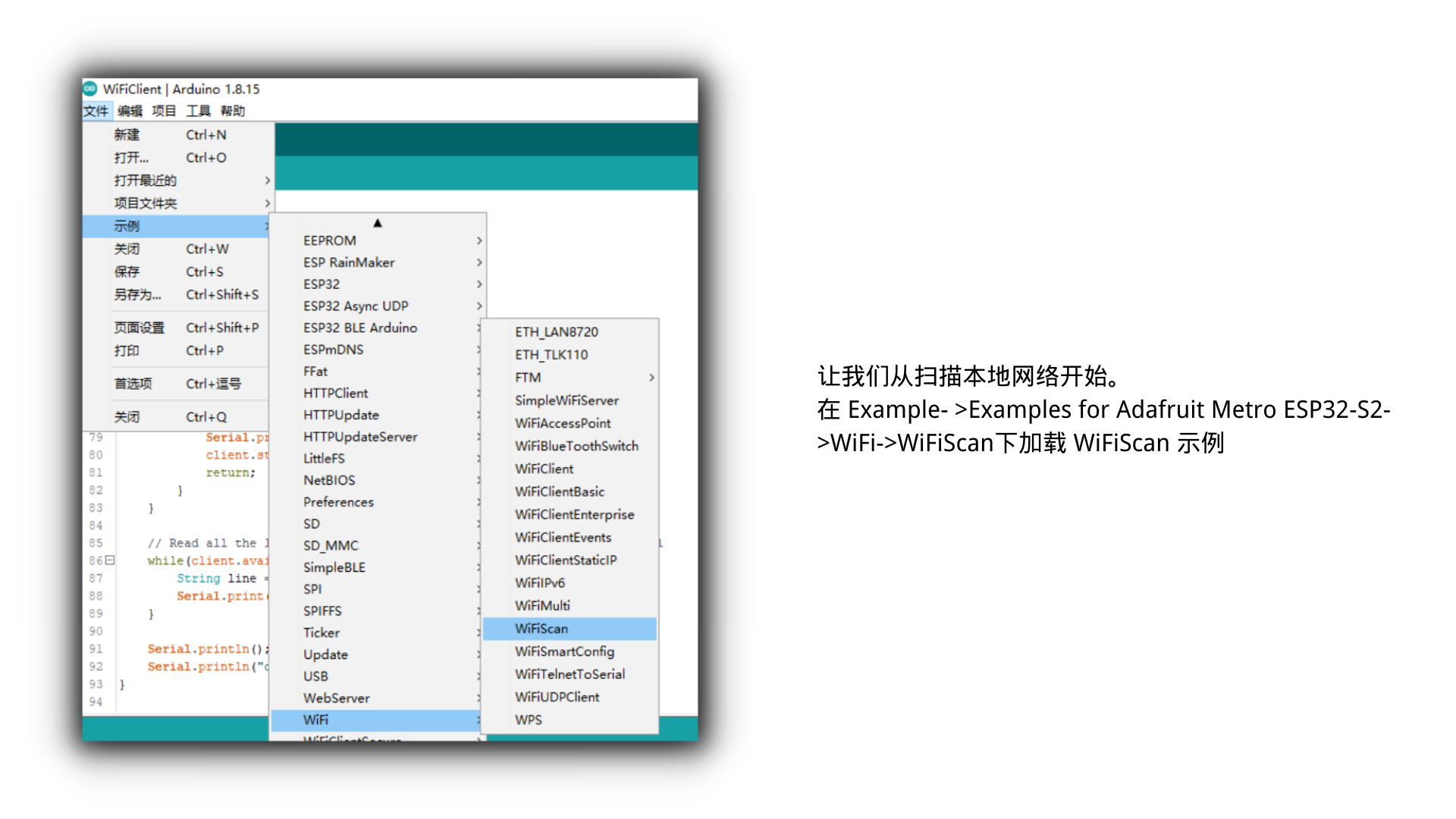Load the ETH_LAN8720 example
This screenshot has height=819, width=1456.
point(570,332)
